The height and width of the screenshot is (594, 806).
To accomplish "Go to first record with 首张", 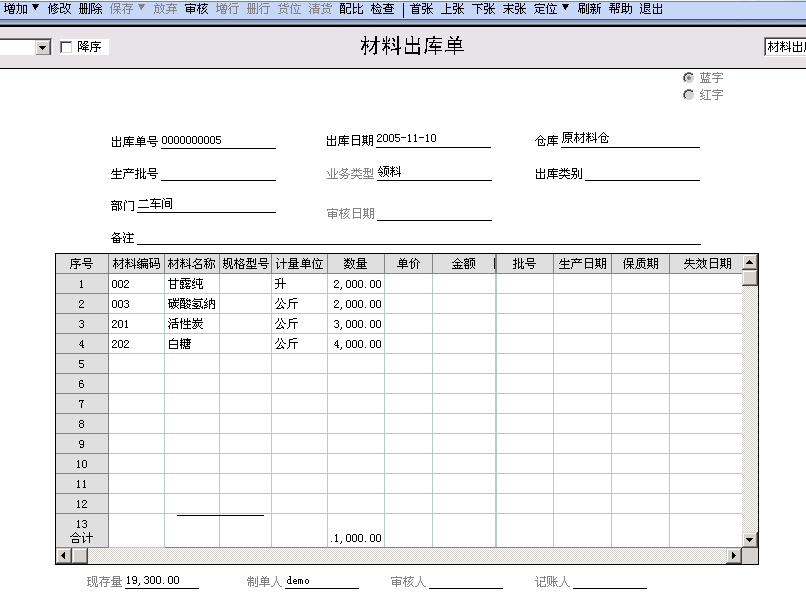I will [422, 9].
